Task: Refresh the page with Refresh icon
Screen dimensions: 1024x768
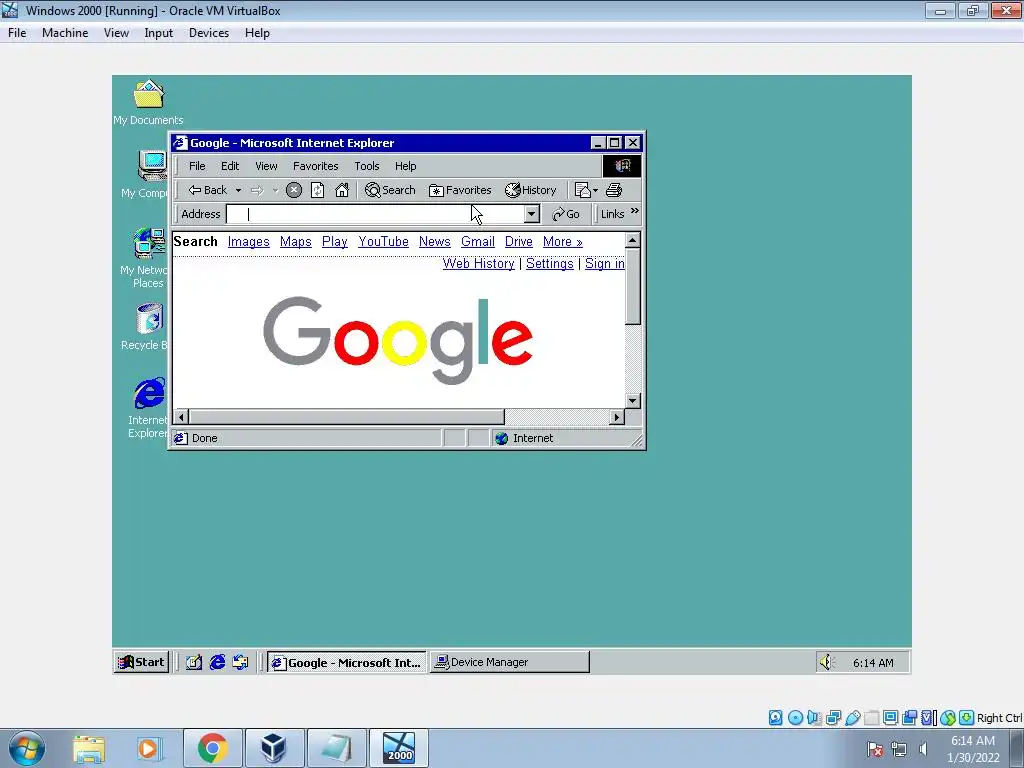Action: pyautogui.click(x=317, y=190)
